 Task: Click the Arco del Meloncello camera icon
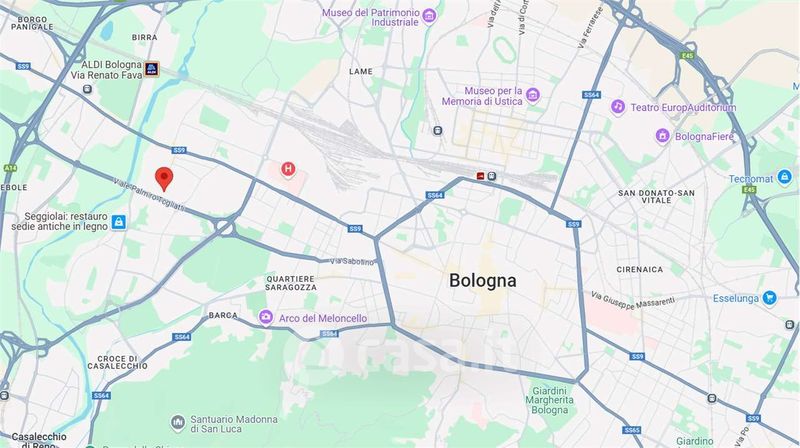(x=265, y=317)
